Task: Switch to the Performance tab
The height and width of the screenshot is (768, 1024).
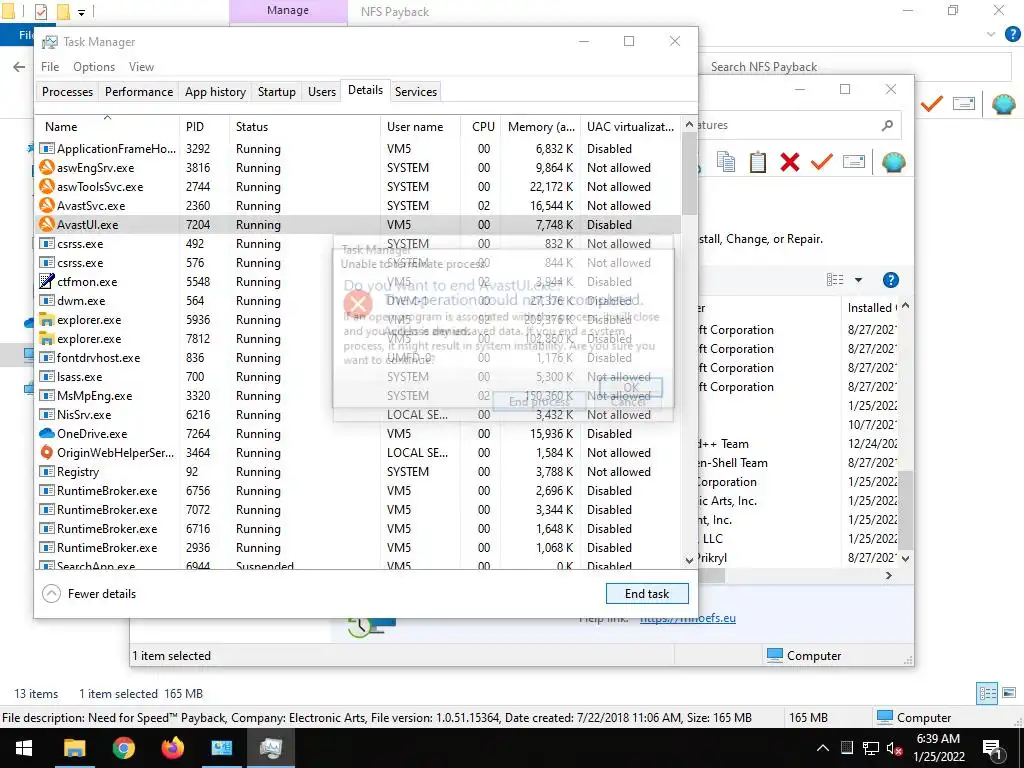Action: pos(139,91)
